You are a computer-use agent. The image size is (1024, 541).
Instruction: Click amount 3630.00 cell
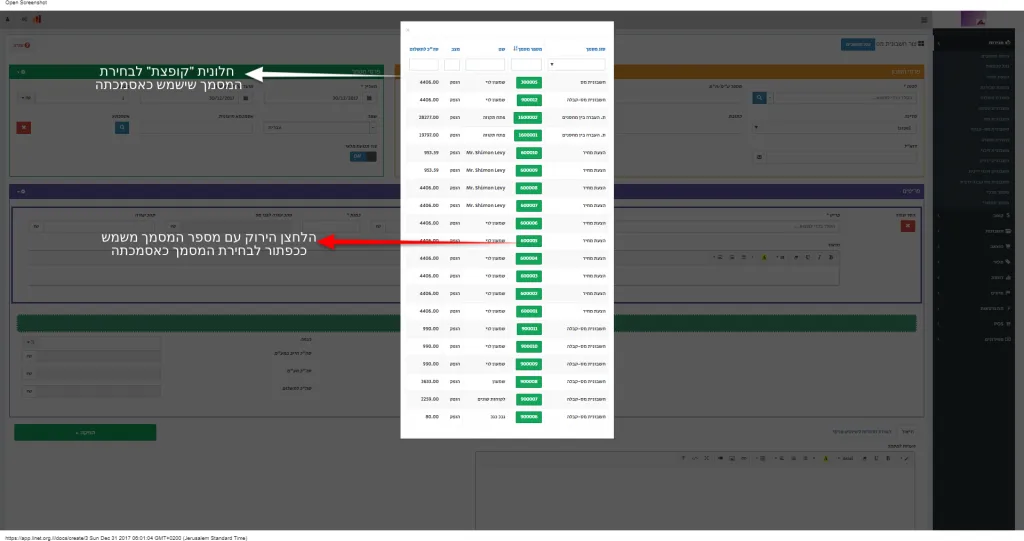430,382
